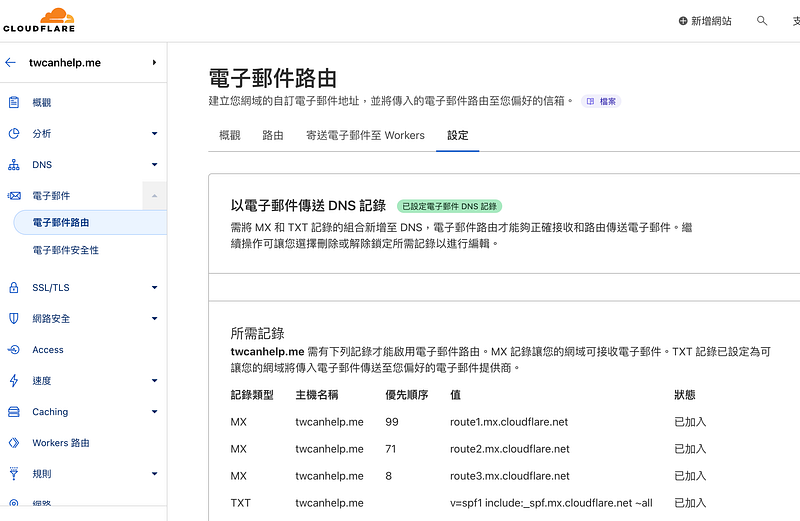Click the Access icon in sidebar
Screen dimensions: 800x521
(x=14, y=350)
